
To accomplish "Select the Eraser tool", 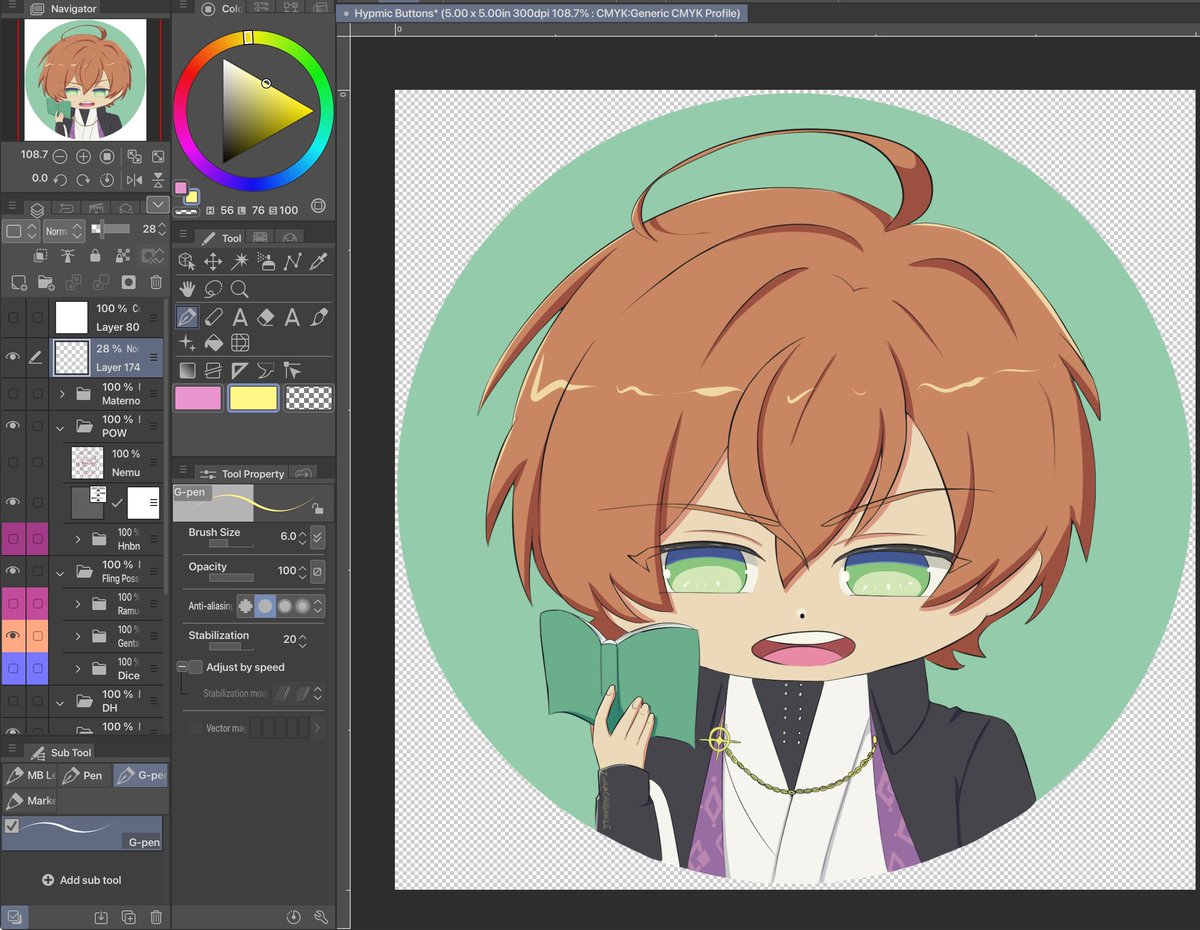I will pyautogui.click(x=266, y=317).
